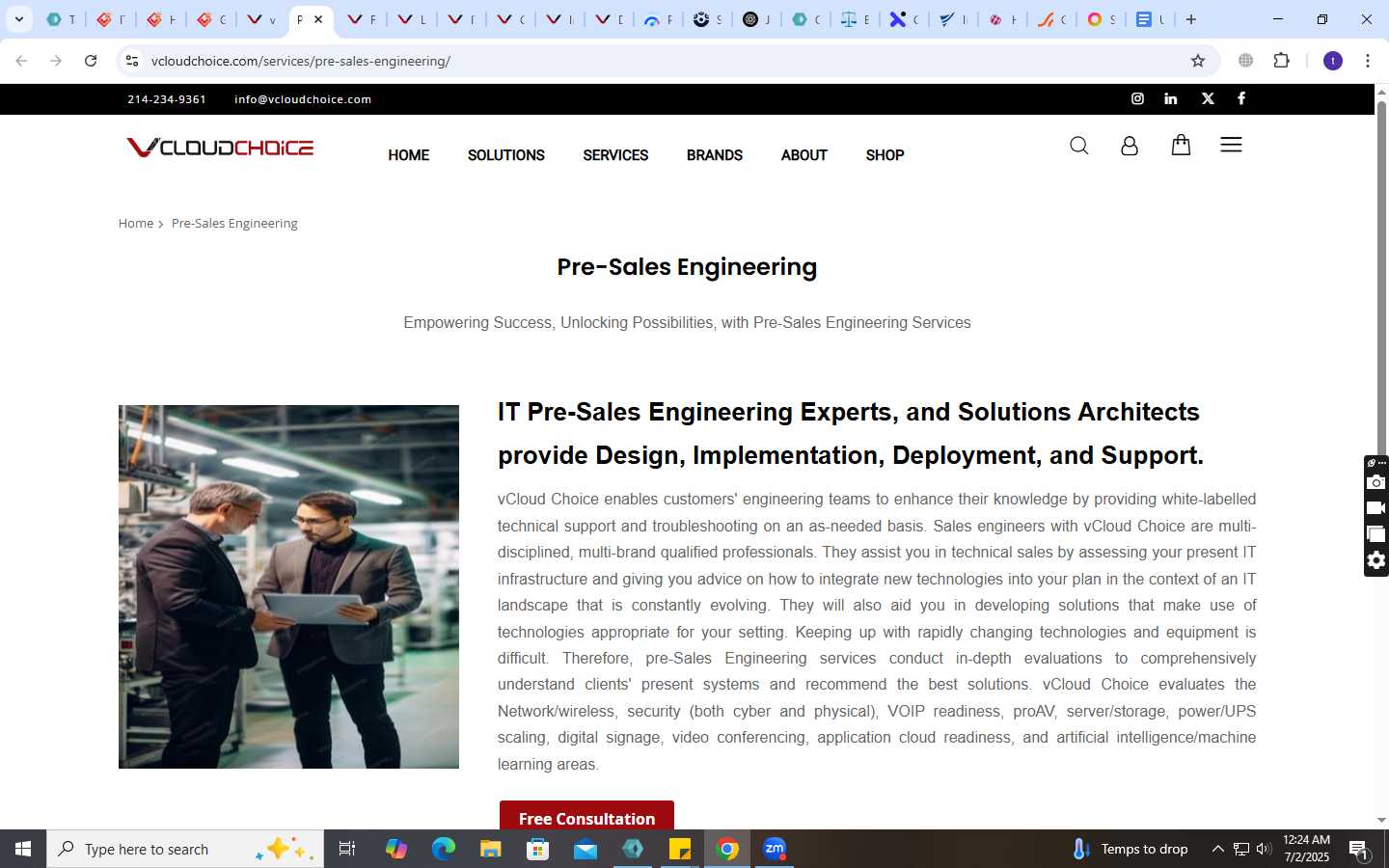Click the site search magnifier icon
This screenshot has width=1389, height=868.
[x=1079, y=146]
